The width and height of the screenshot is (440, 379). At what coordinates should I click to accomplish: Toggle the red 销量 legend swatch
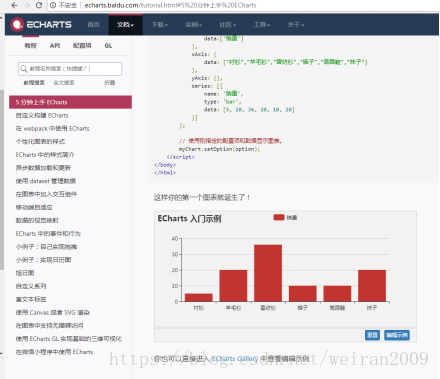tap(279, 217)
